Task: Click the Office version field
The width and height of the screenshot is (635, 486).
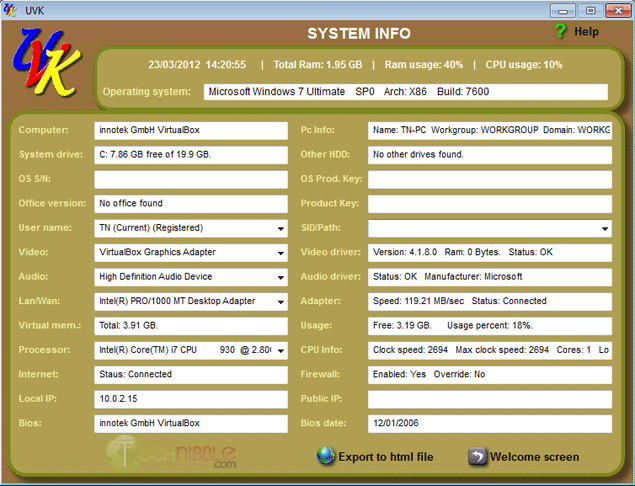Action: click(x=191, y=204)
